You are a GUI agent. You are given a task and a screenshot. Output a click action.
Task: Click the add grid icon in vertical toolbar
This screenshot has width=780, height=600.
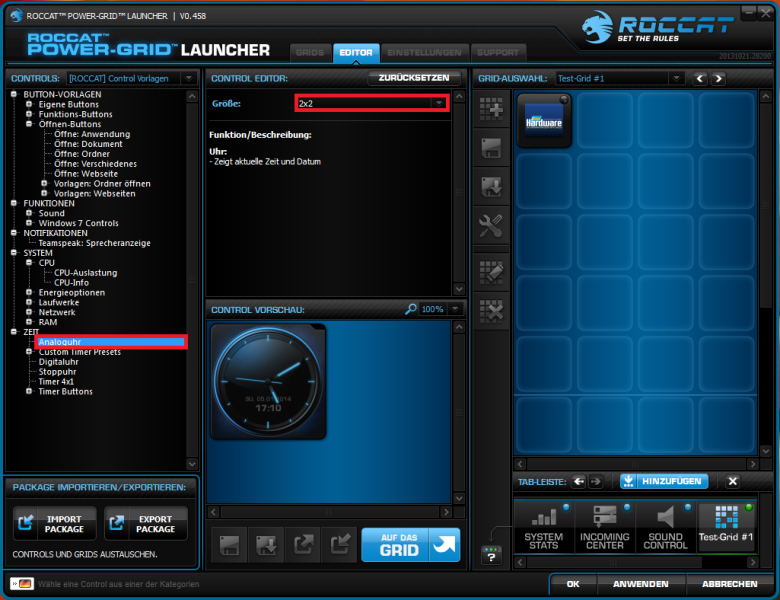491,109
